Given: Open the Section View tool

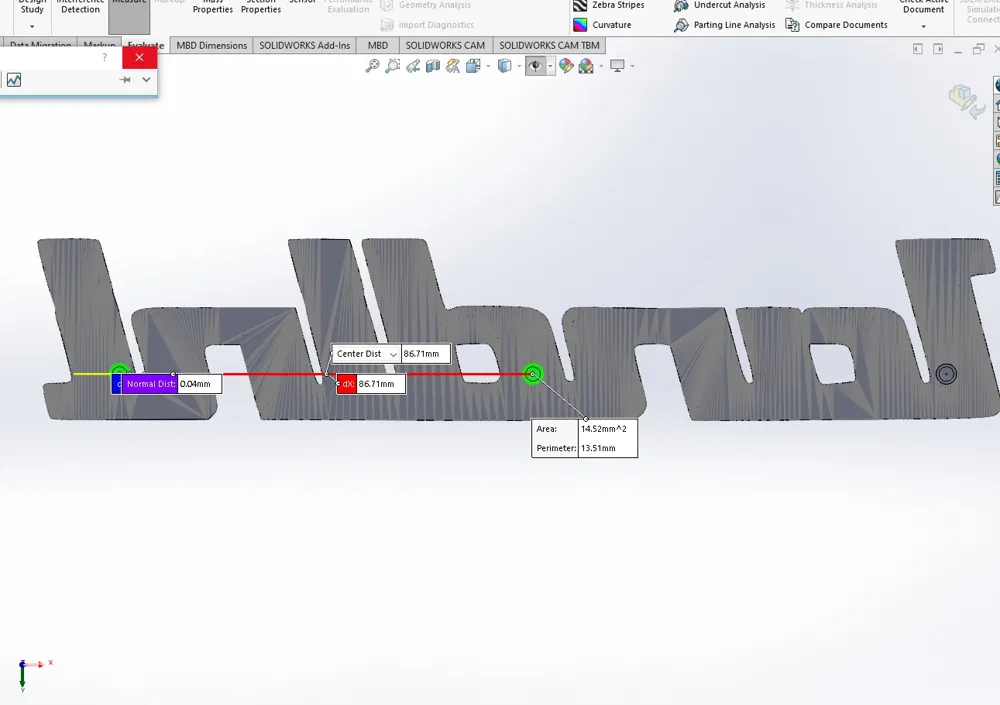Looking at the screenshot, I should click(433, 66).
